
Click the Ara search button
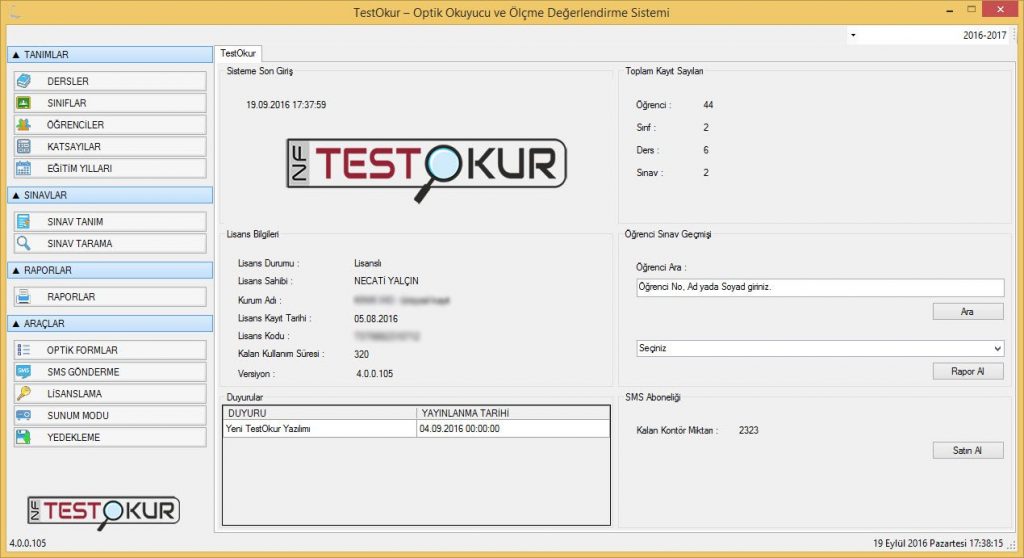coord(968,312)
